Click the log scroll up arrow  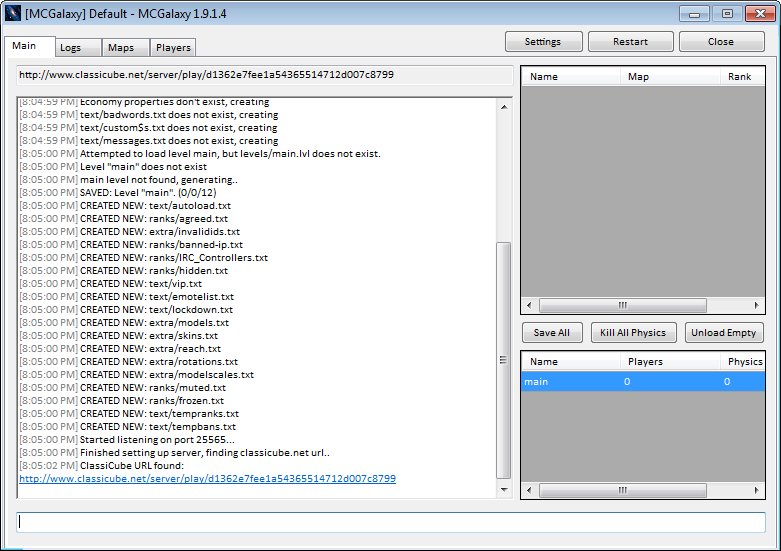504,107
